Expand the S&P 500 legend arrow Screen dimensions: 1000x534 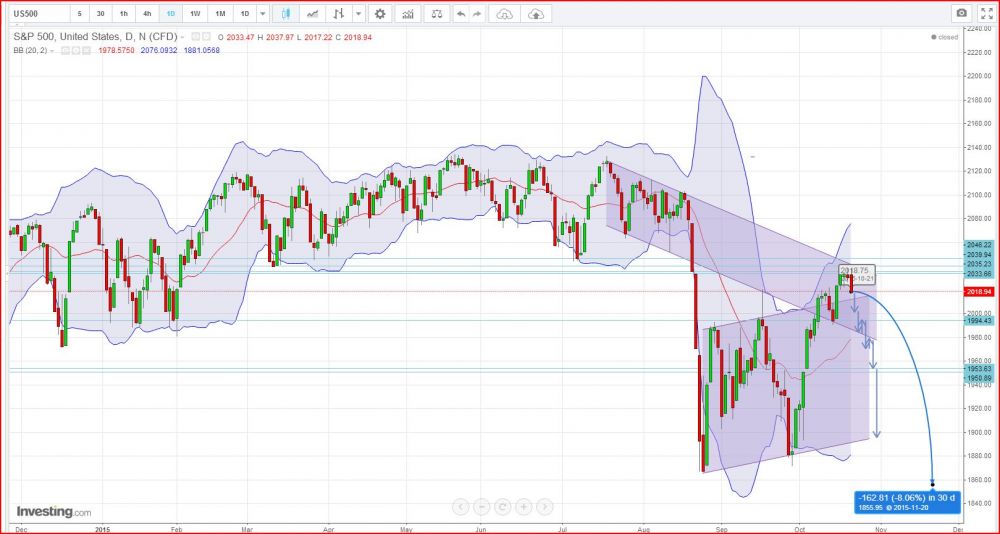[x=183, y=37]
